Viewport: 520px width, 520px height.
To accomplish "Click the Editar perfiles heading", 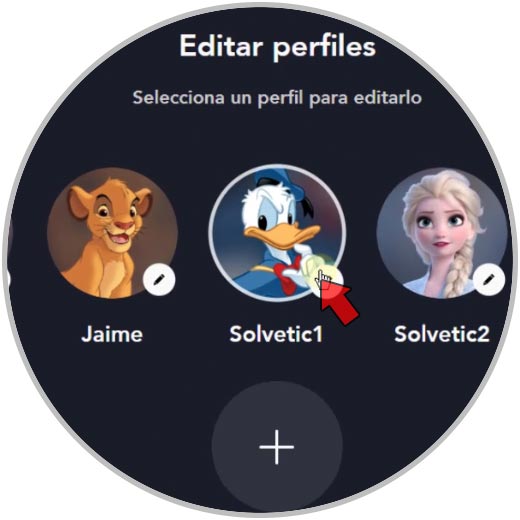I will [277, 46].
